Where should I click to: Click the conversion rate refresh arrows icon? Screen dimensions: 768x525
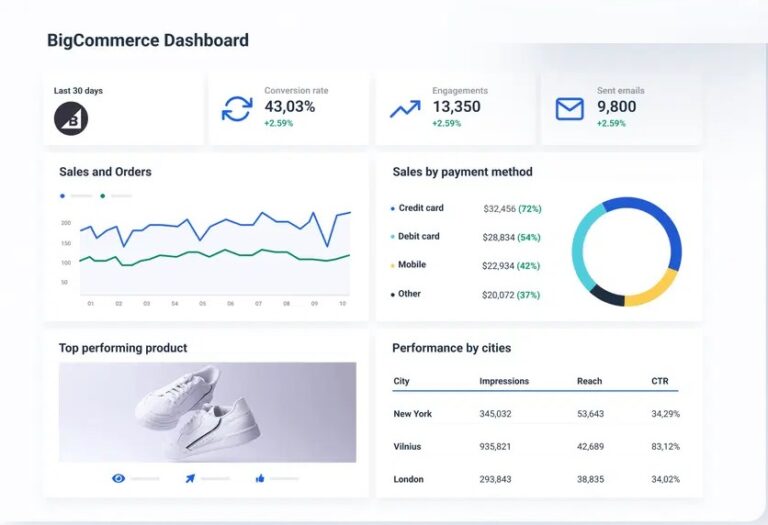(x=237, y=108)
